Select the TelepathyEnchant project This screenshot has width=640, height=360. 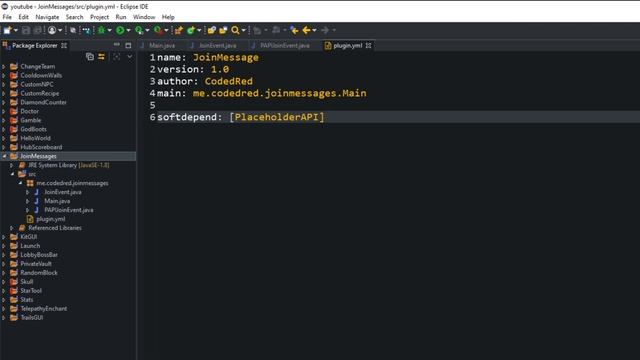click(x=43, y=309)
